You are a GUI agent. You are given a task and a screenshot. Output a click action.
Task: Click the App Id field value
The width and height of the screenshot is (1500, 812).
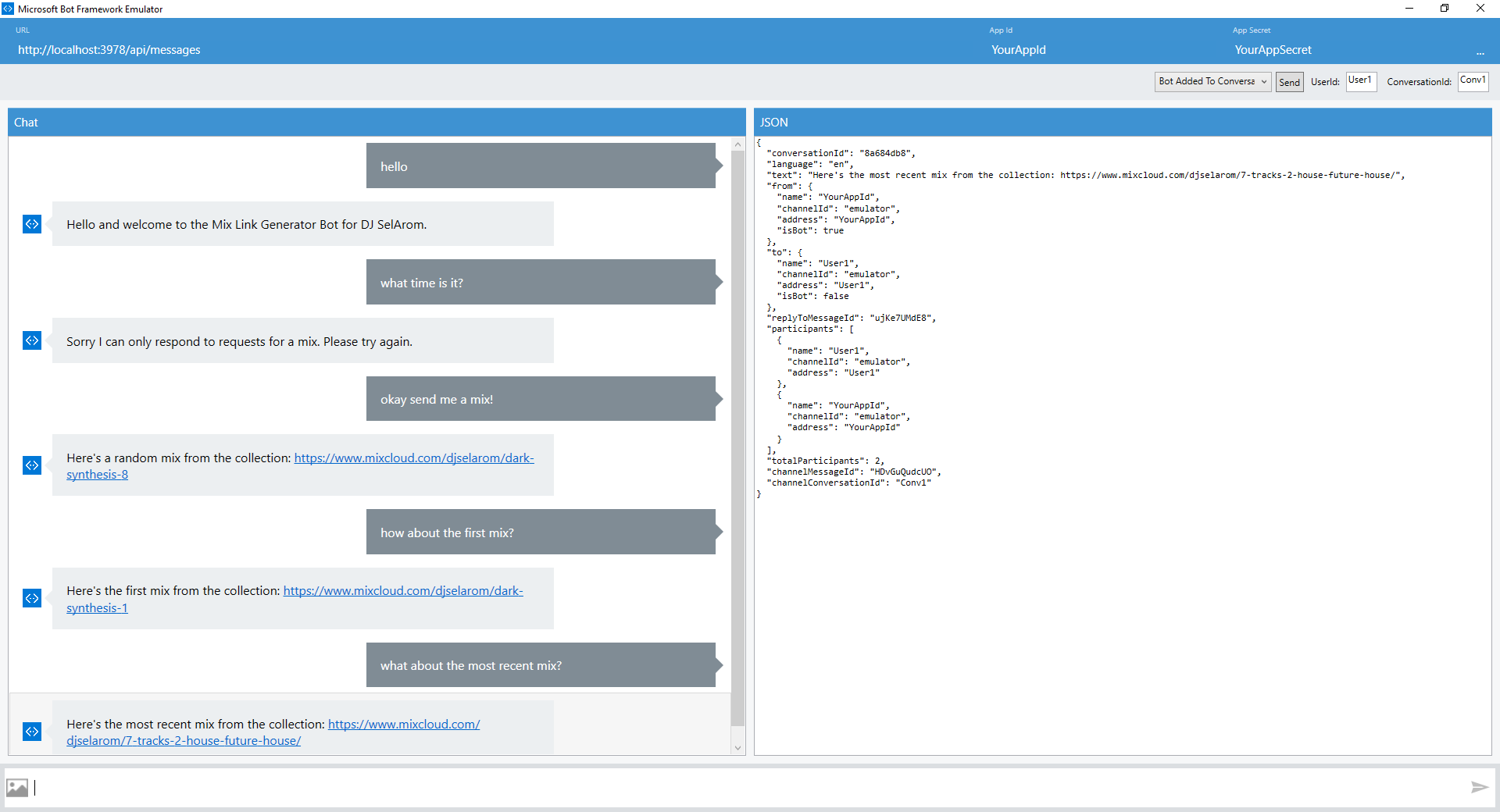click(1018, 50)
